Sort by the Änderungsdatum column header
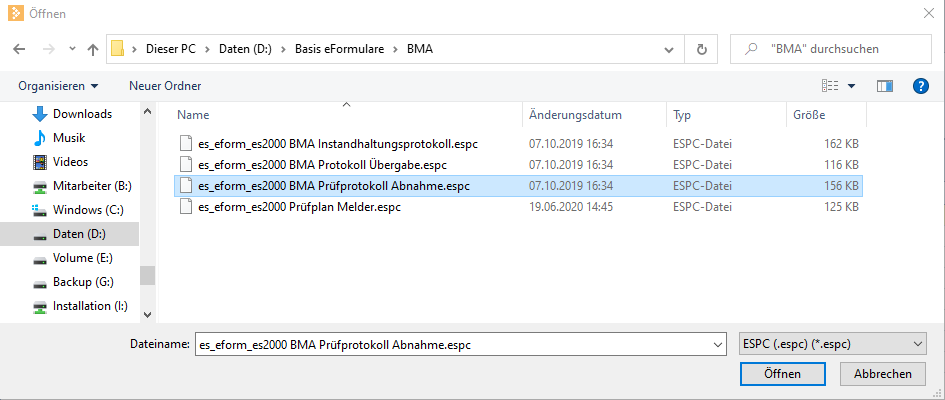Screen dimensions: 945x400 click(575, 114)
